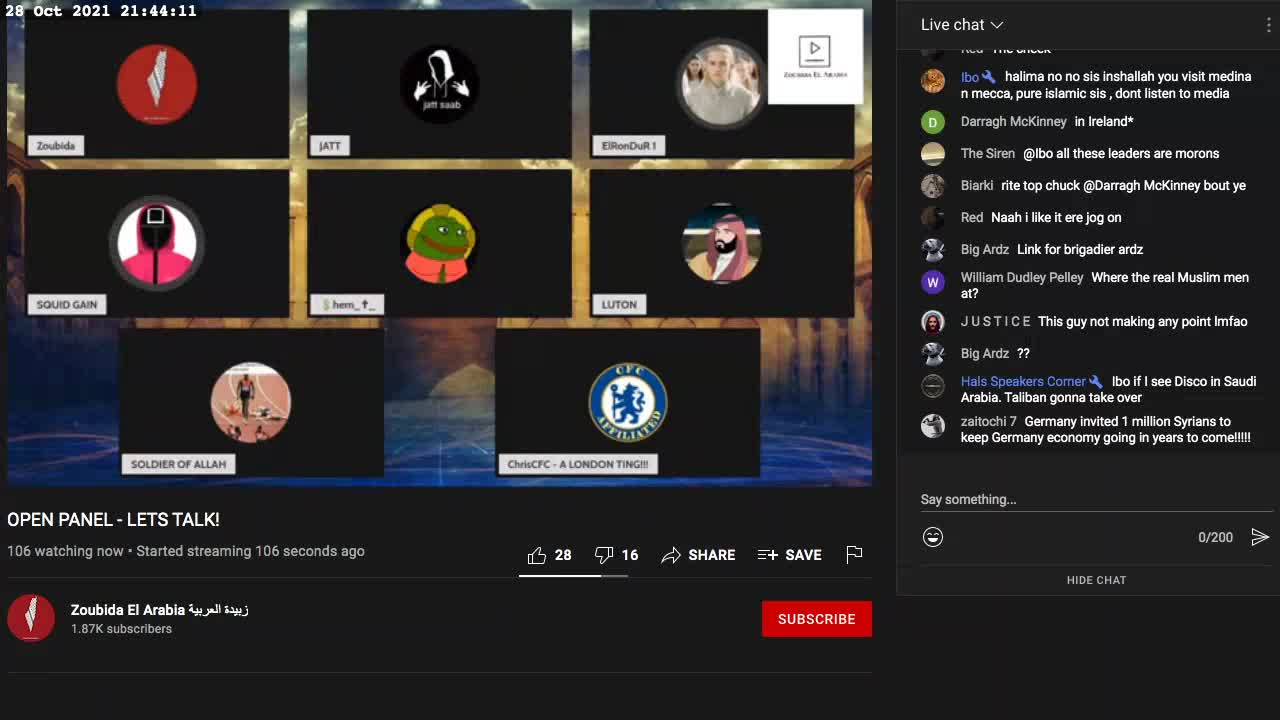
Task: Click the Zoubida panel avatar
Action: [x=157, y=84]
